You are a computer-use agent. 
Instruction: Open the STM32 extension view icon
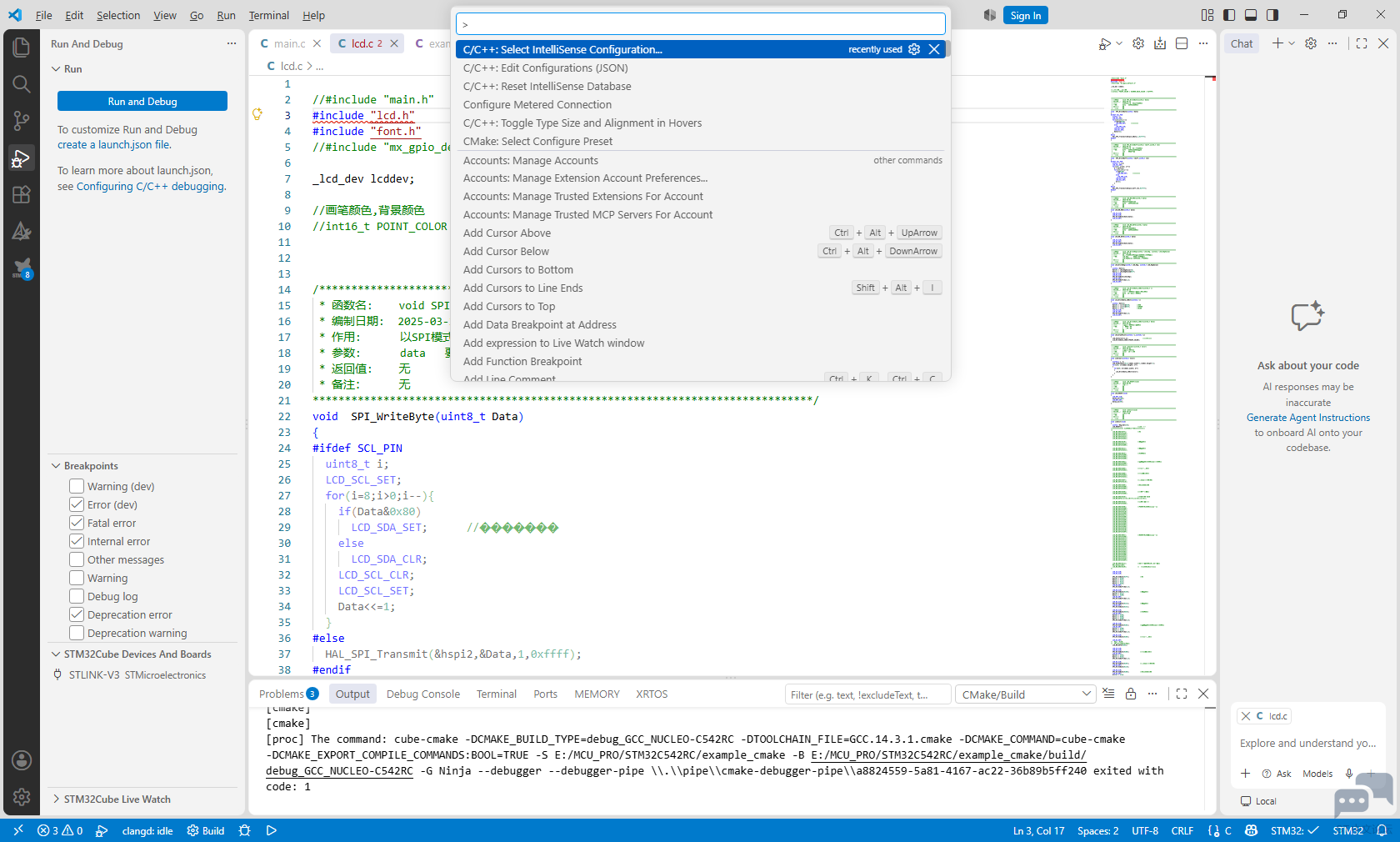[22, 268]
